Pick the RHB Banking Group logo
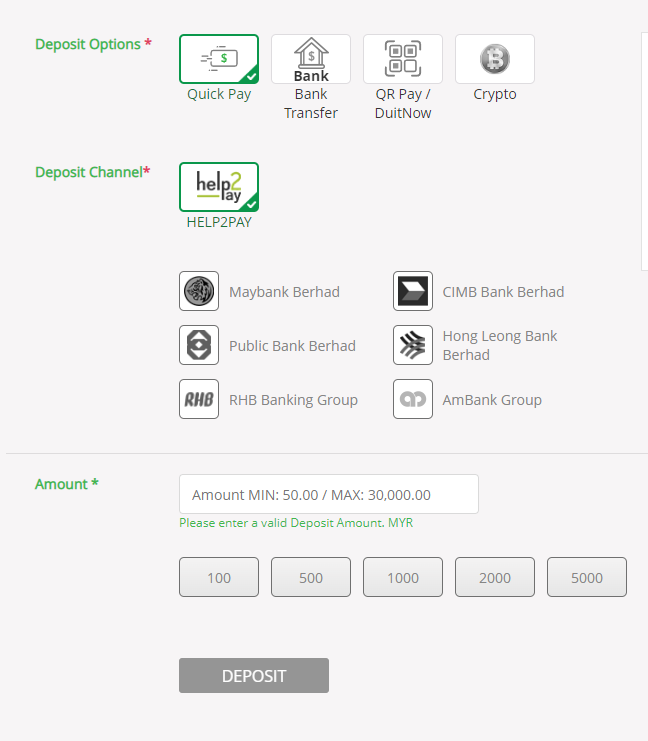The image size is (648, 741). coord(199,399)
